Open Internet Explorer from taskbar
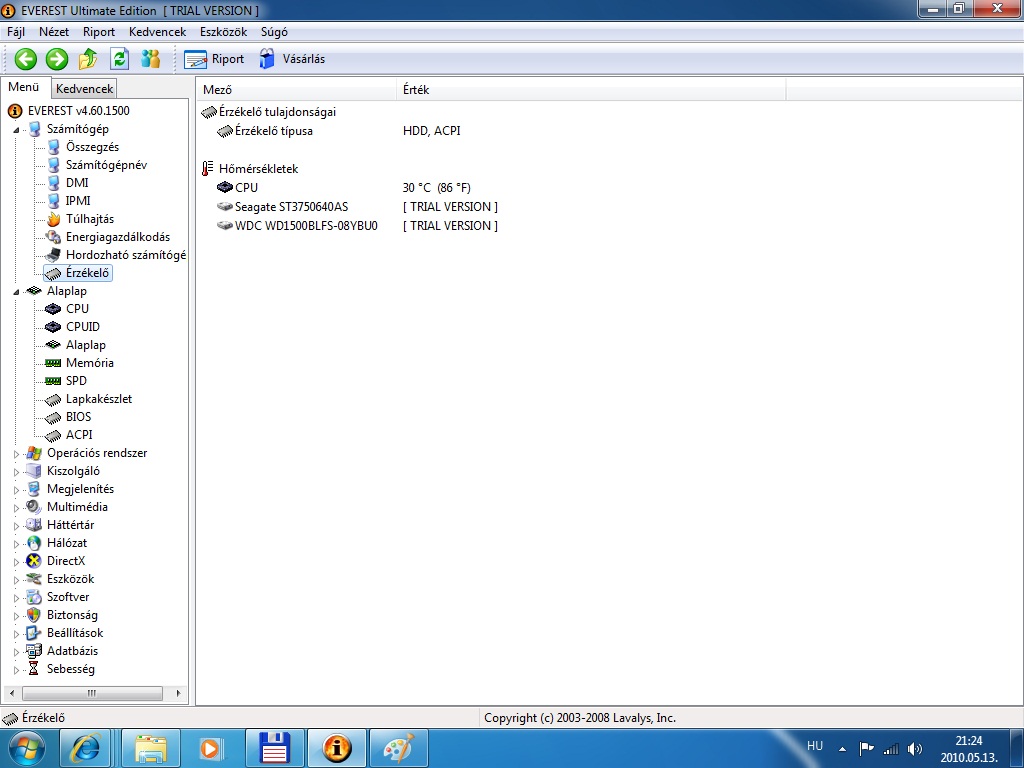Screen dimensions: 1024x768 (x=85, y=748)
